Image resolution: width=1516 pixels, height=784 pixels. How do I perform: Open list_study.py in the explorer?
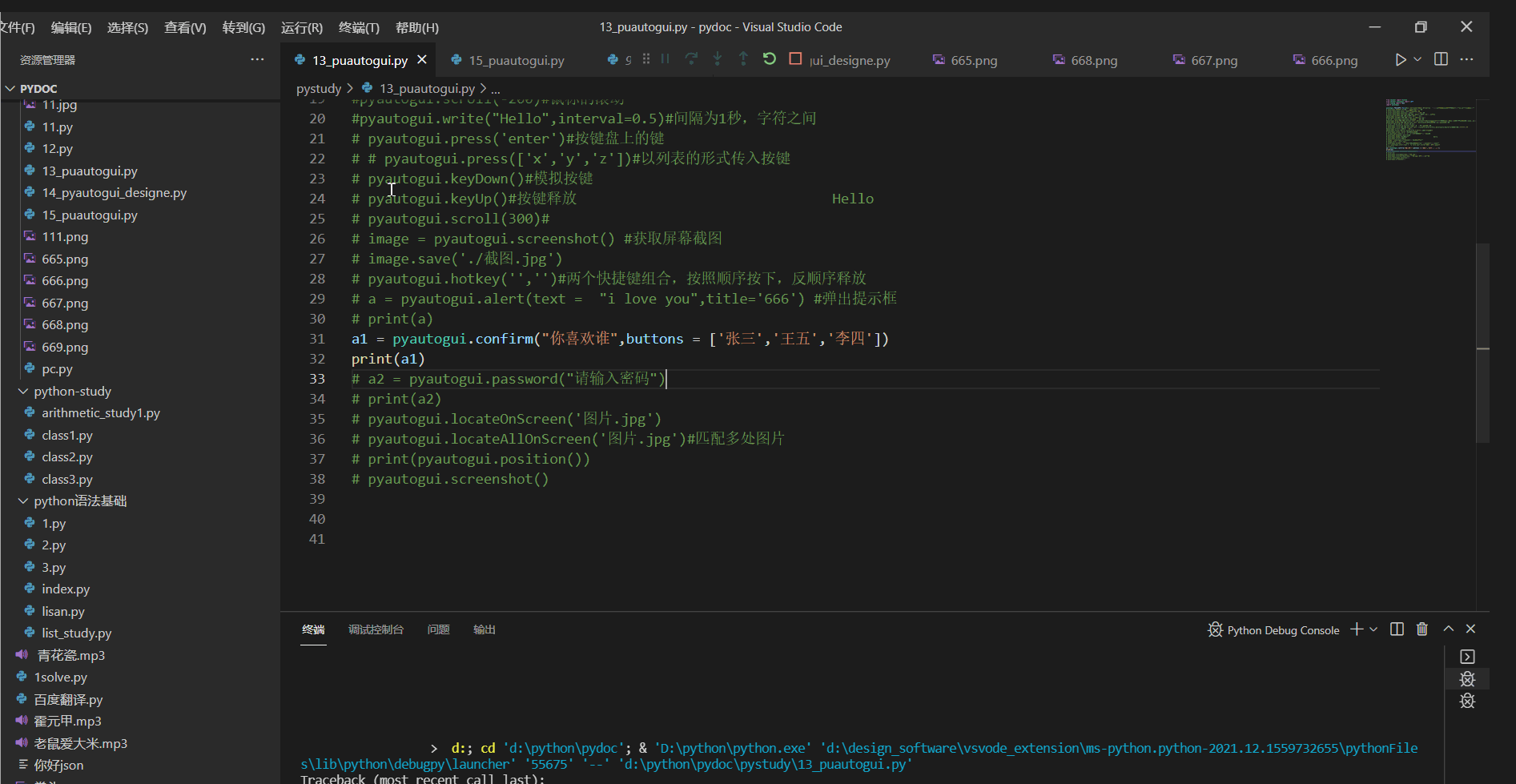coord(77,633)
